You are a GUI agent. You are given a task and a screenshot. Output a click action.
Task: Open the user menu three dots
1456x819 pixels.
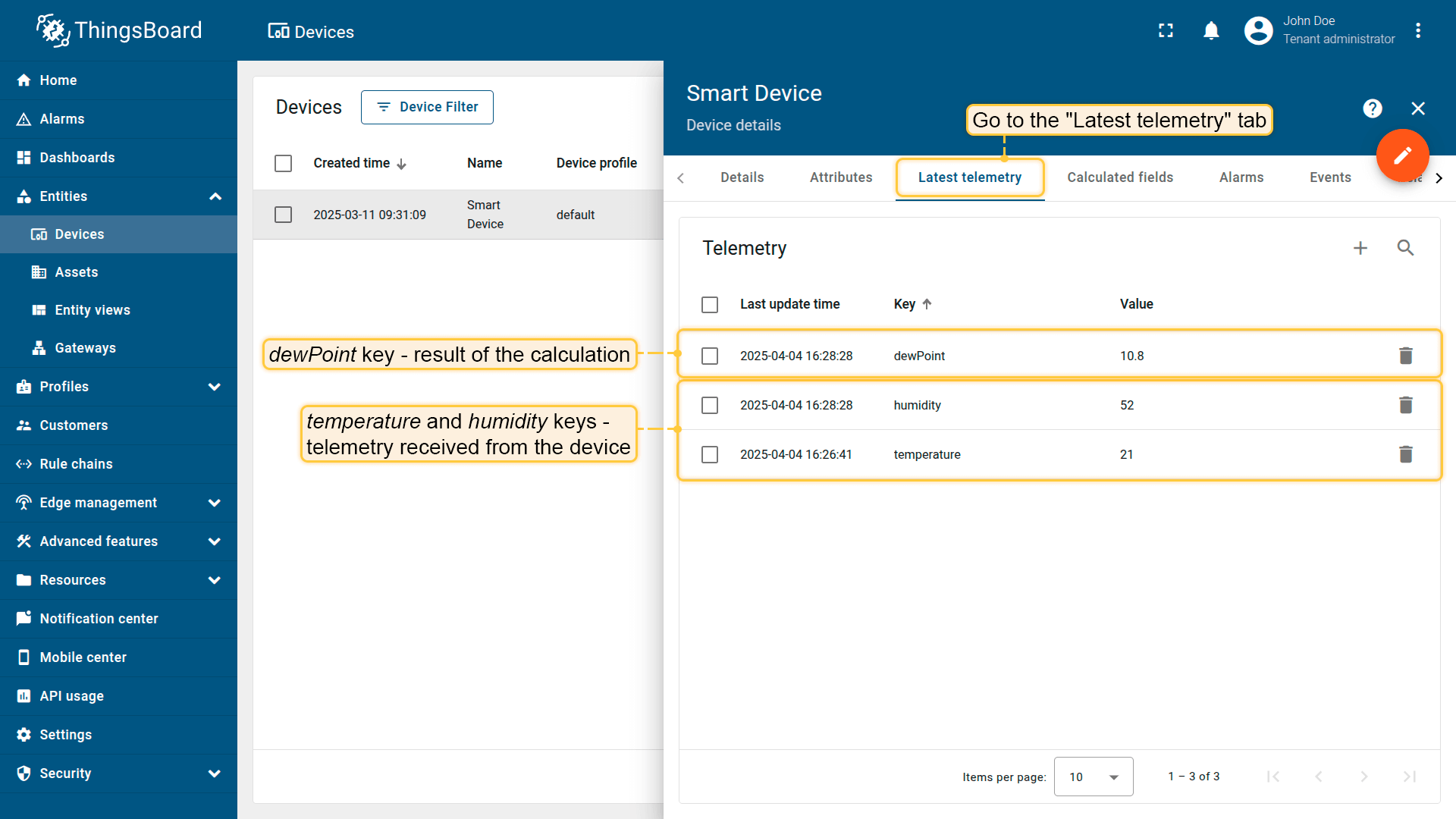pyautogui.click(x=1417, y=30)
